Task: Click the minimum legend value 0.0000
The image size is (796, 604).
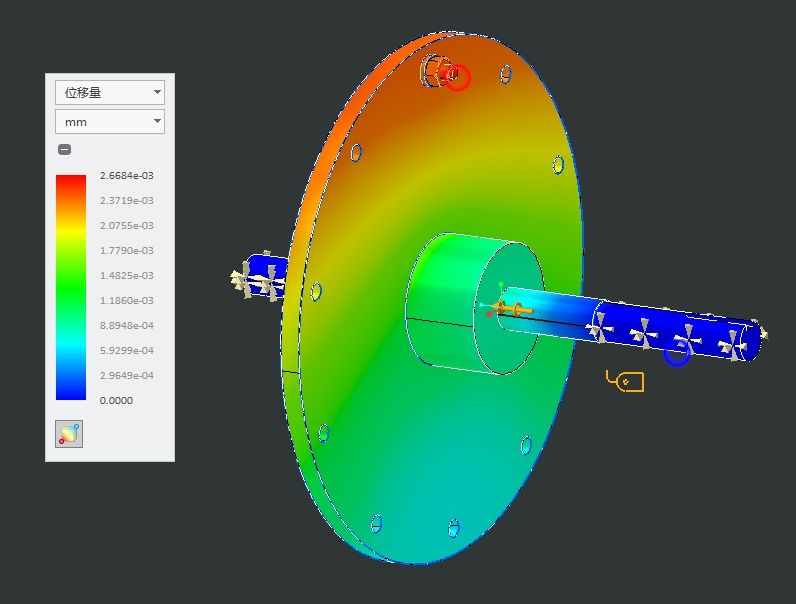Action: 116,401
